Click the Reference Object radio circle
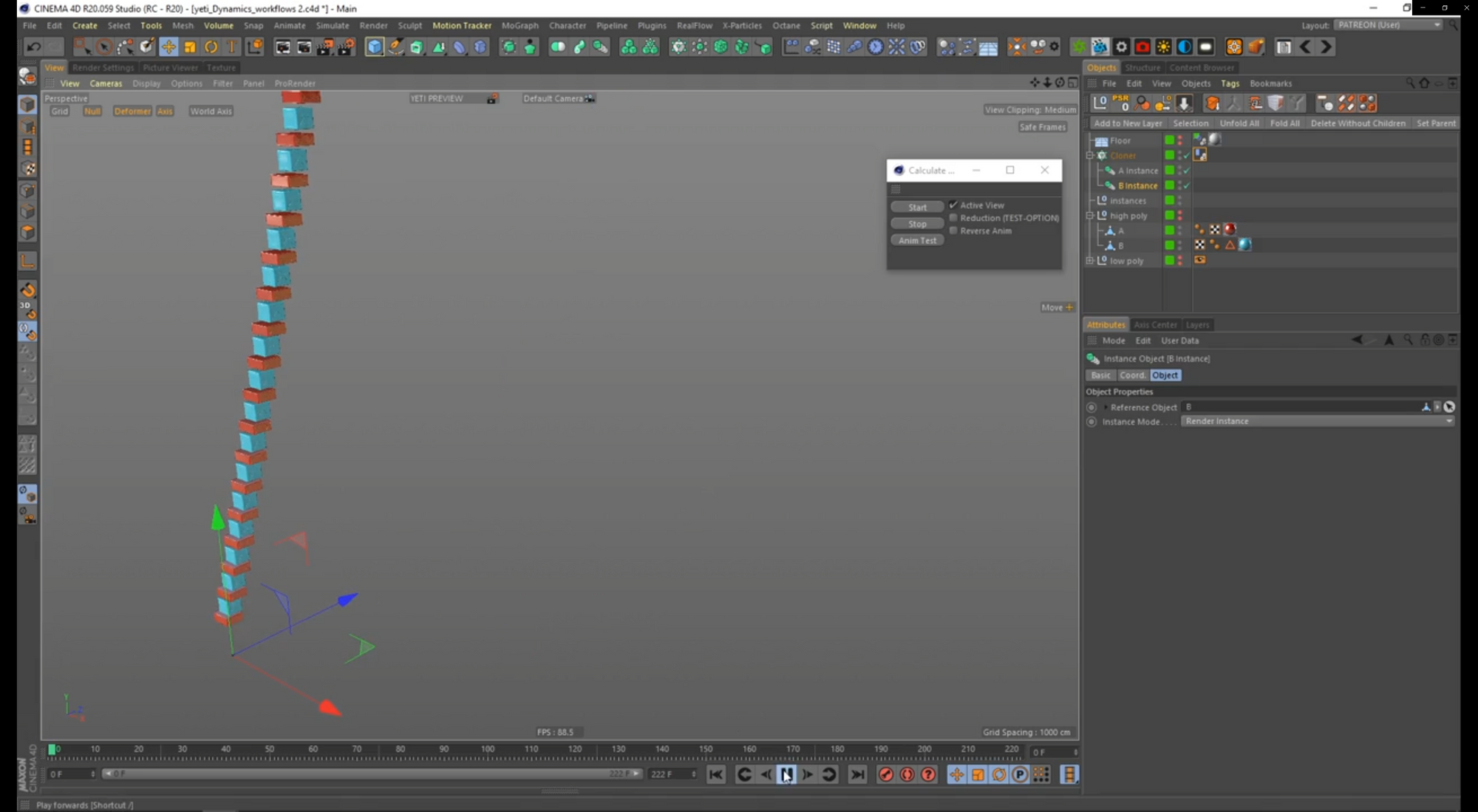Viewport: 1478px width, 812px height. pos(1092,407)
